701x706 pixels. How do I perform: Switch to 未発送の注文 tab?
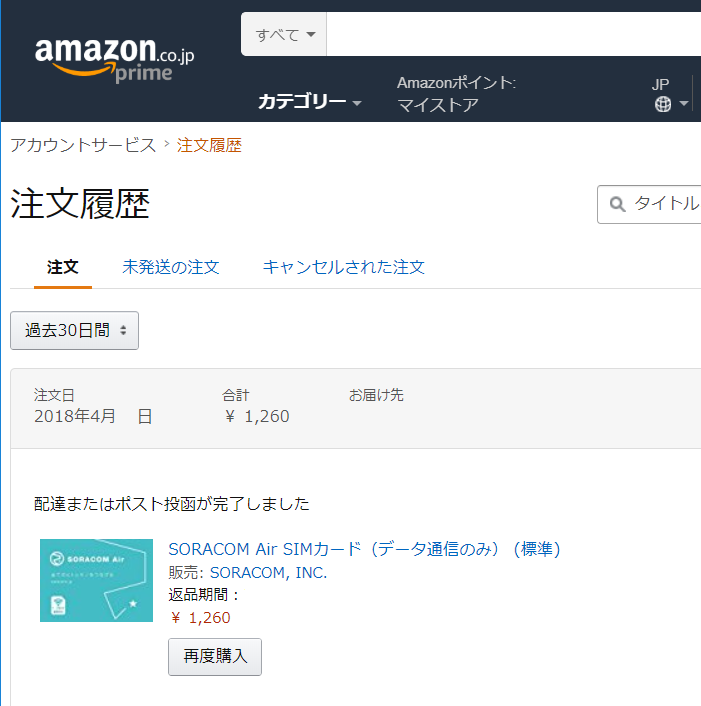171,267
